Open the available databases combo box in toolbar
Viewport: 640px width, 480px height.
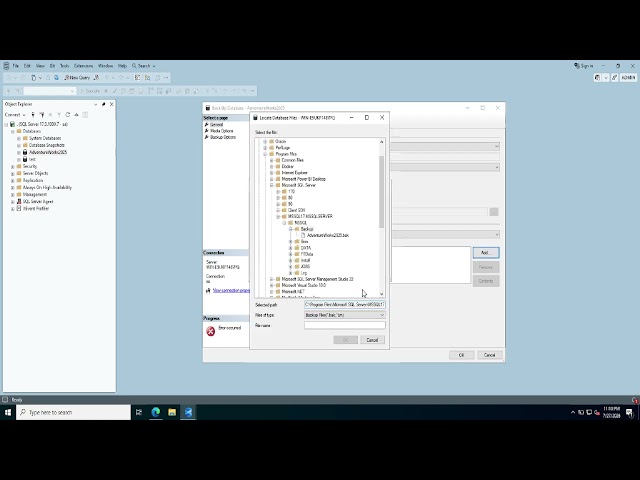(x=49, y=91)
